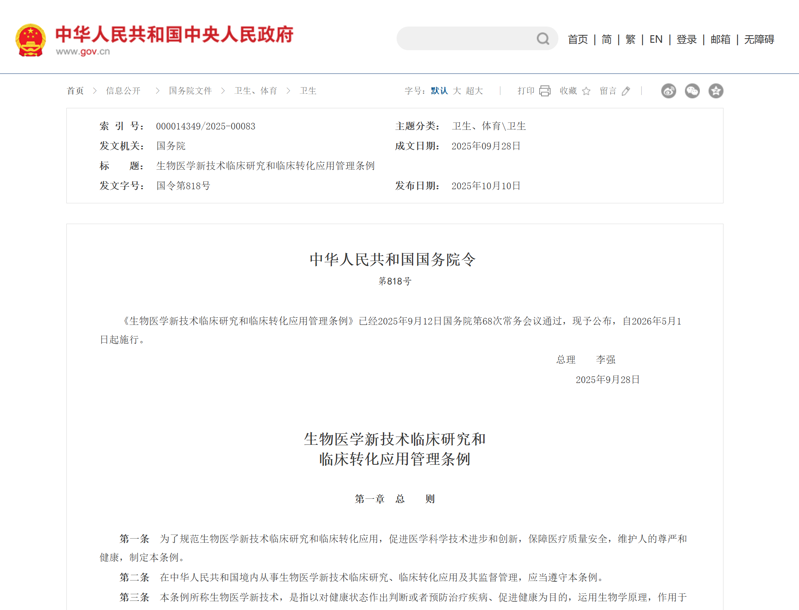Open 国务院文件 breadcrumb level
Screen dimensions: 799x610
(x=190, y=91)
